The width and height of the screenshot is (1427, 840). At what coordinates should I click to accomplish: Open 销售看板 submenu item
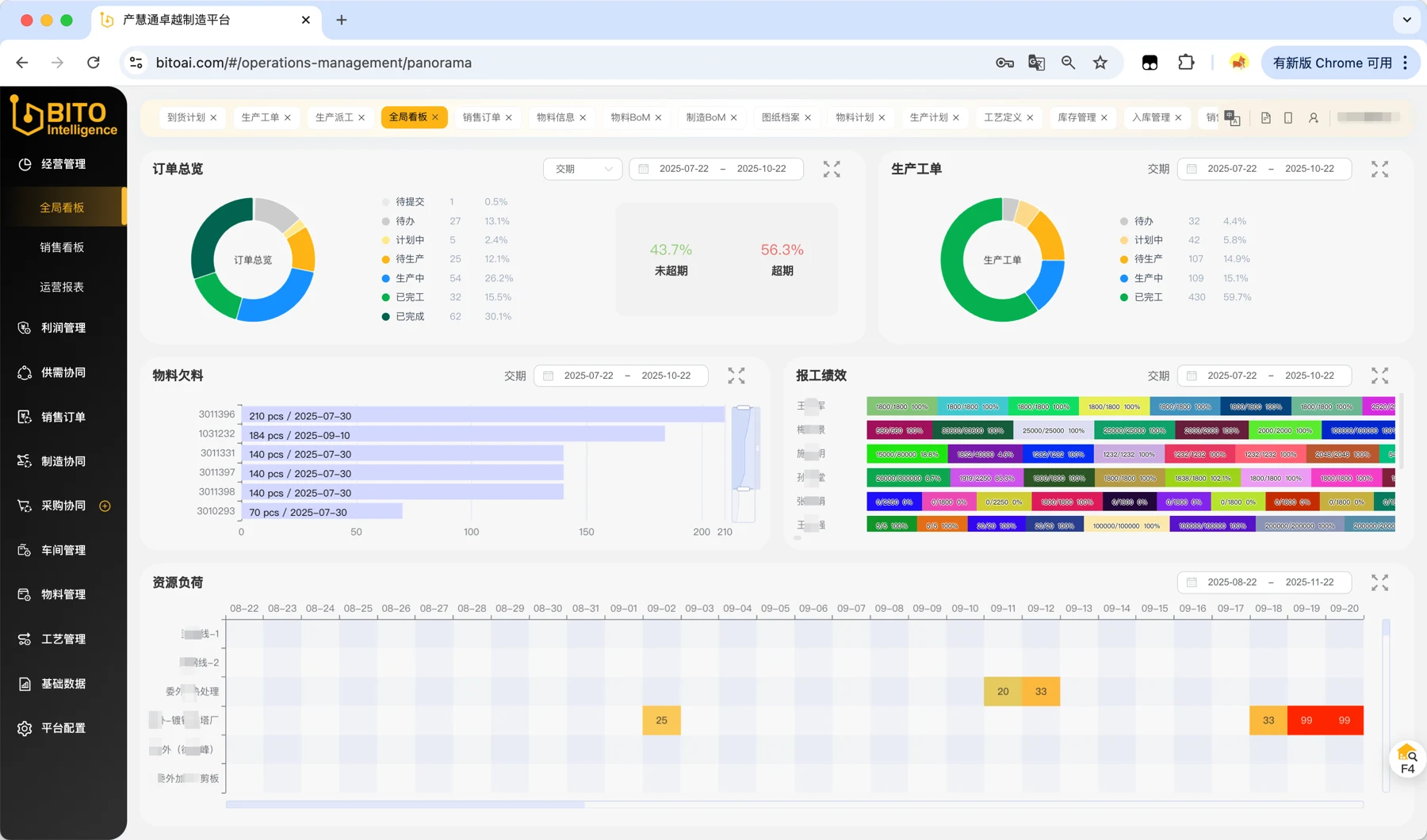62,247
